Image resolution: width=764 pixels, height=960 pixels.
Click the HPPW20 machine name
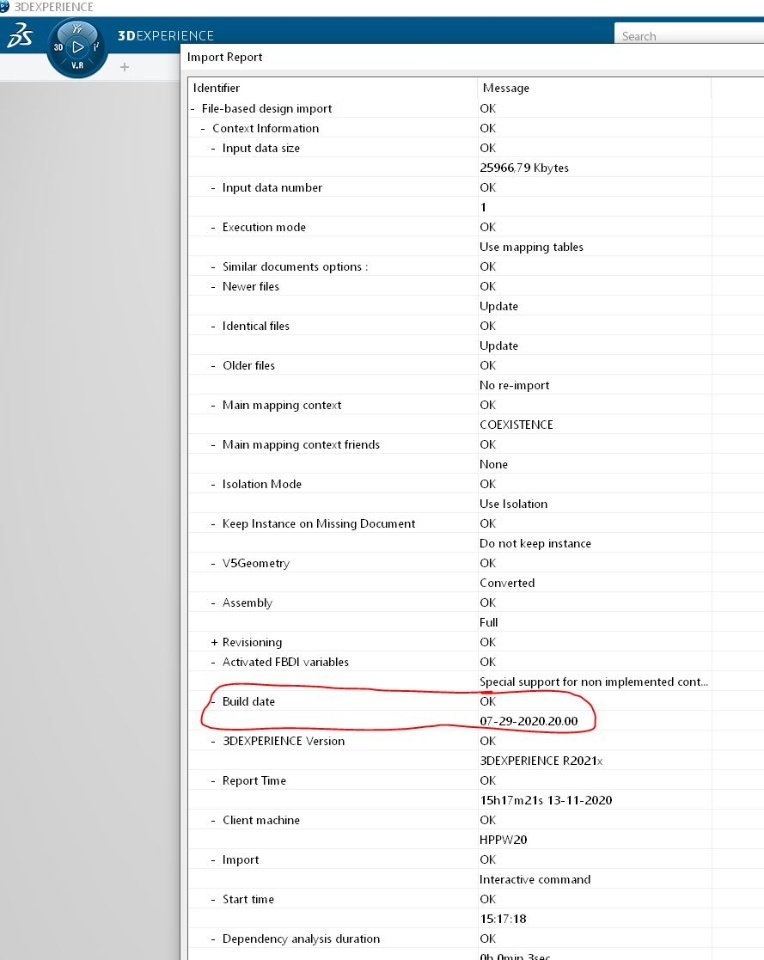point(503,840)
